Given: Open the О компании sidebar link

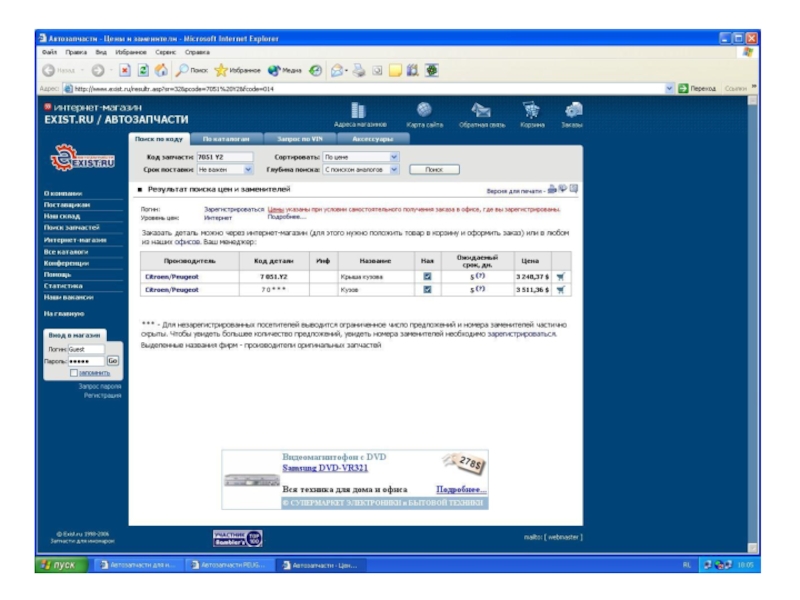Looking at the screenshot, I should click(x=63, y=193).
